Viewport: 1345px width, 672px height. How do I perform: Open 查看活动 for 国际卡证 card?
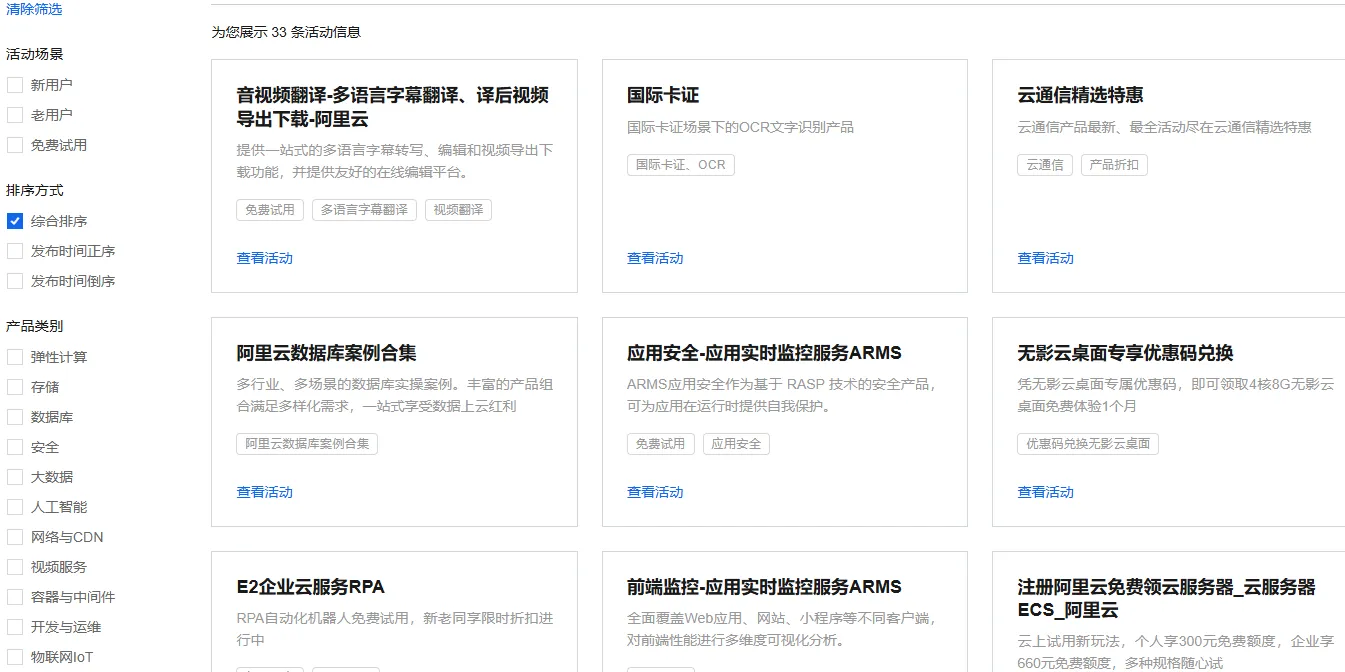655,258
